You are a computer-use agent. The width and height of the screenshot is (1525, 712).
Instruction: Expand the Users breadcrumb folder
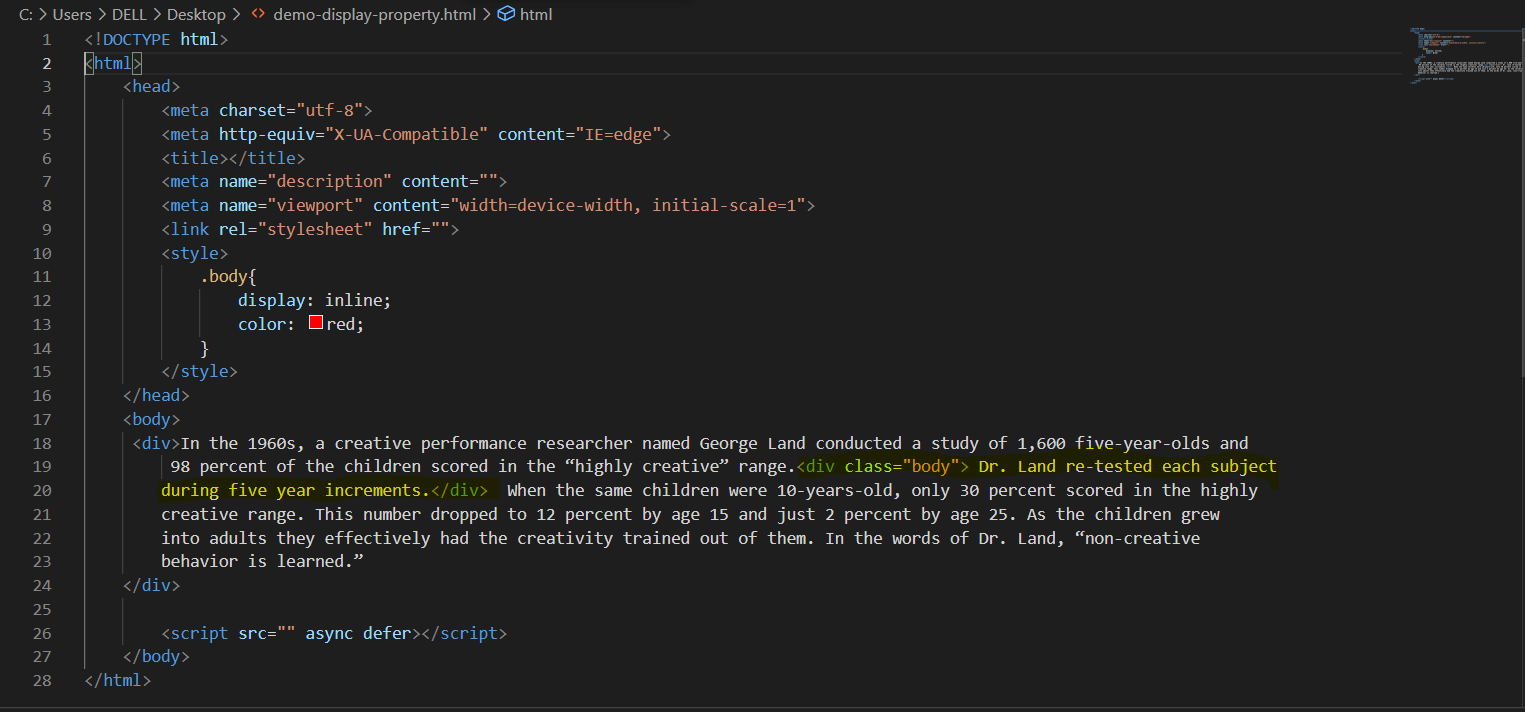pos(72,14)
